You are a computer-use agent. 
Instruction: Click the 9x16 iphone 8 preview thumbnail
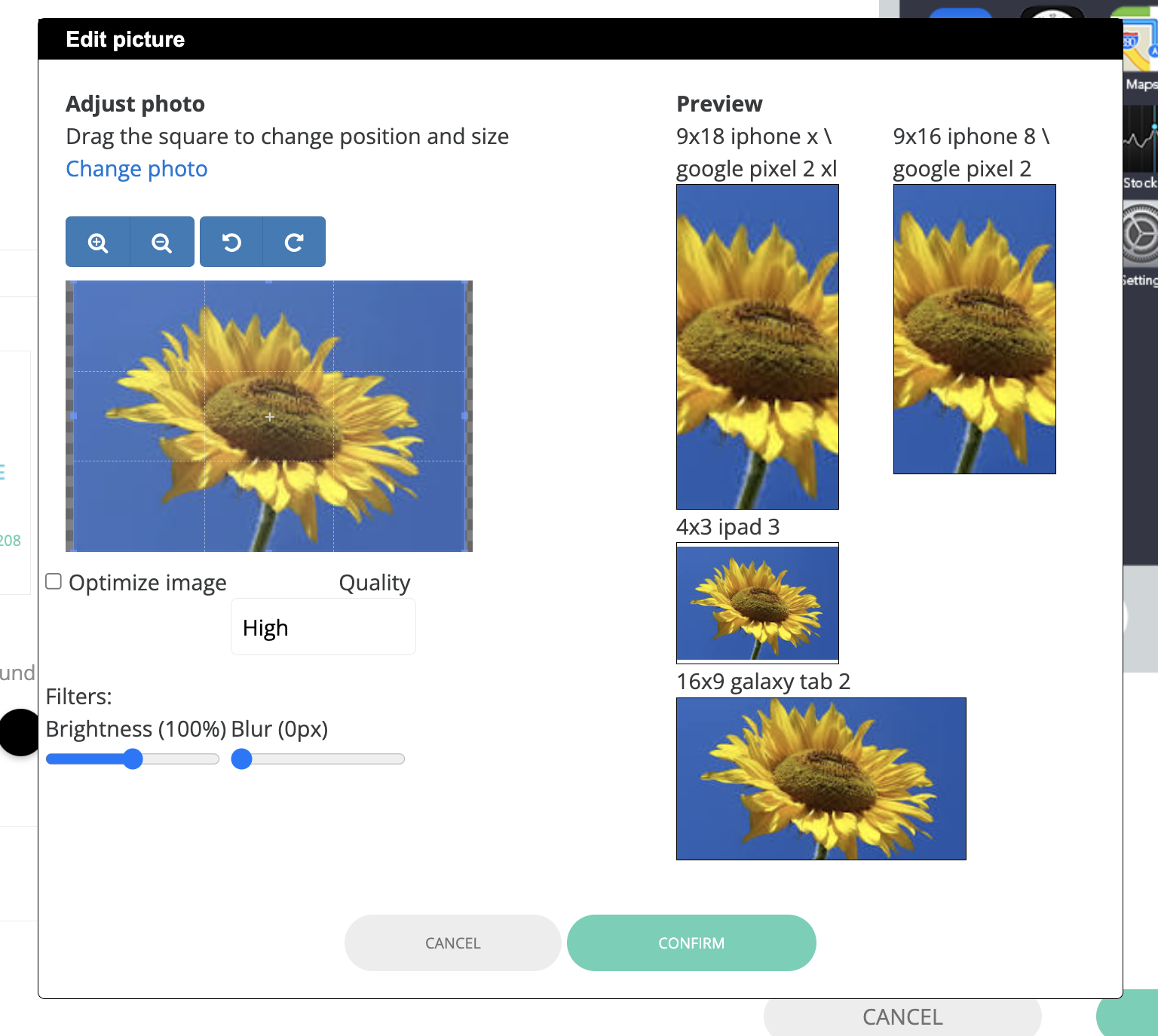[x=974, y=329]
